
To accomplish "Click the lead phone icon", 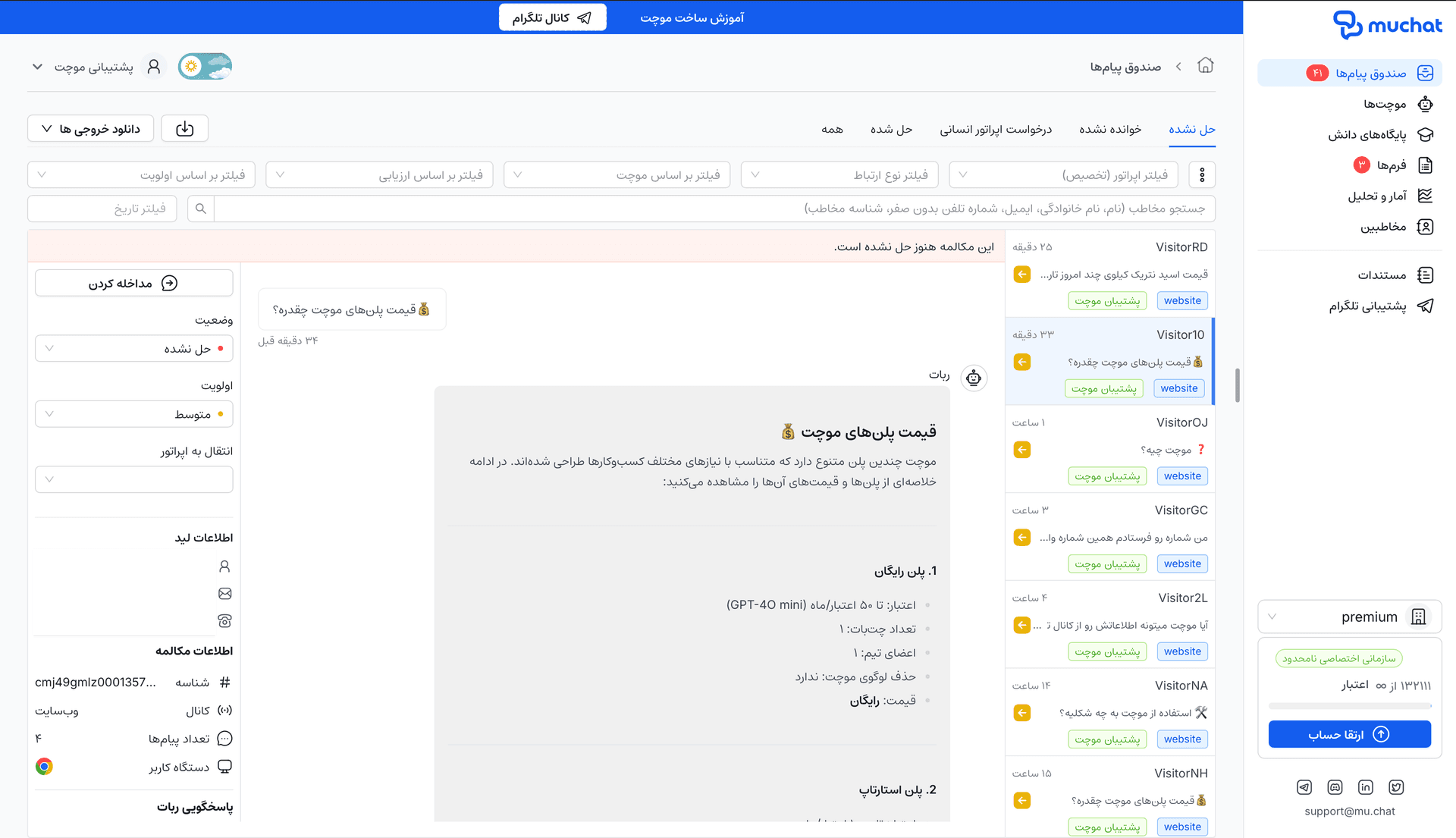I will pyautogui.click(x=224, y=621).
